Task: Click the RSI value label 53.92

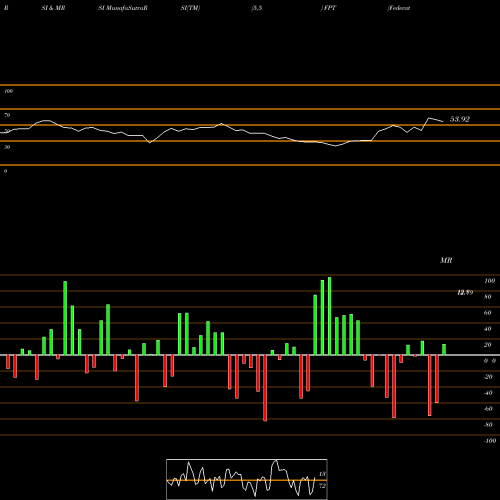Action: point(460,119)
